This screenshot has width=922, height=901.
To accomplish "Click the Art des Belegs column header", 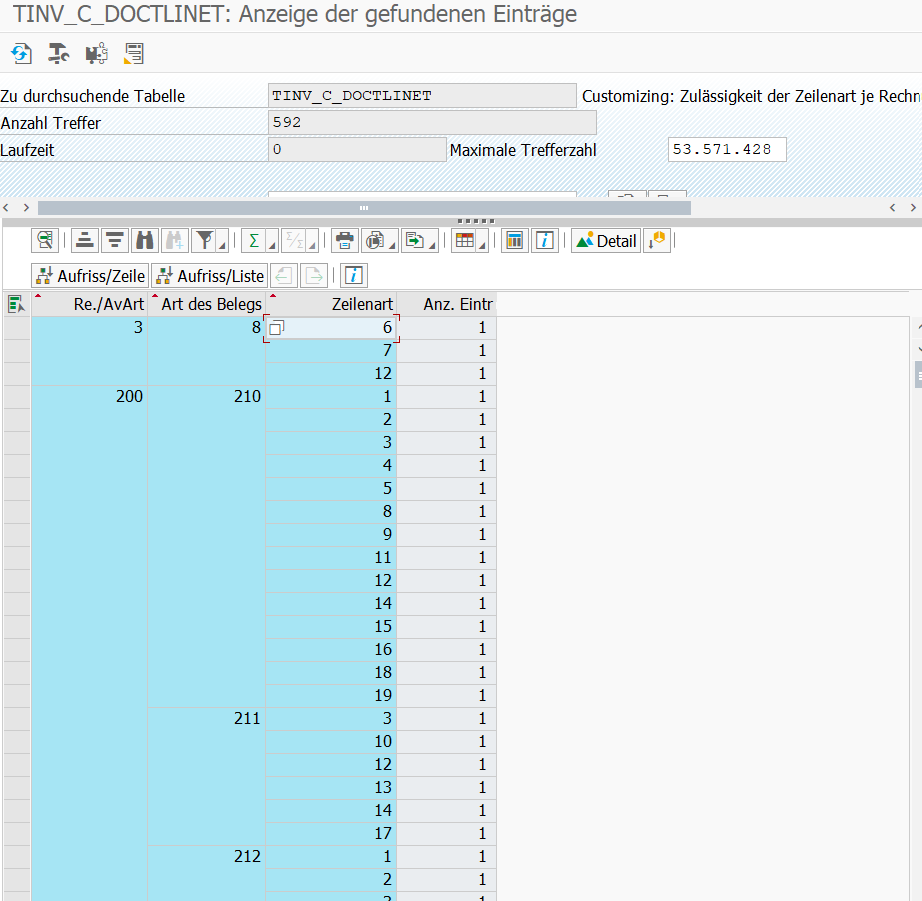I will 211,304.
